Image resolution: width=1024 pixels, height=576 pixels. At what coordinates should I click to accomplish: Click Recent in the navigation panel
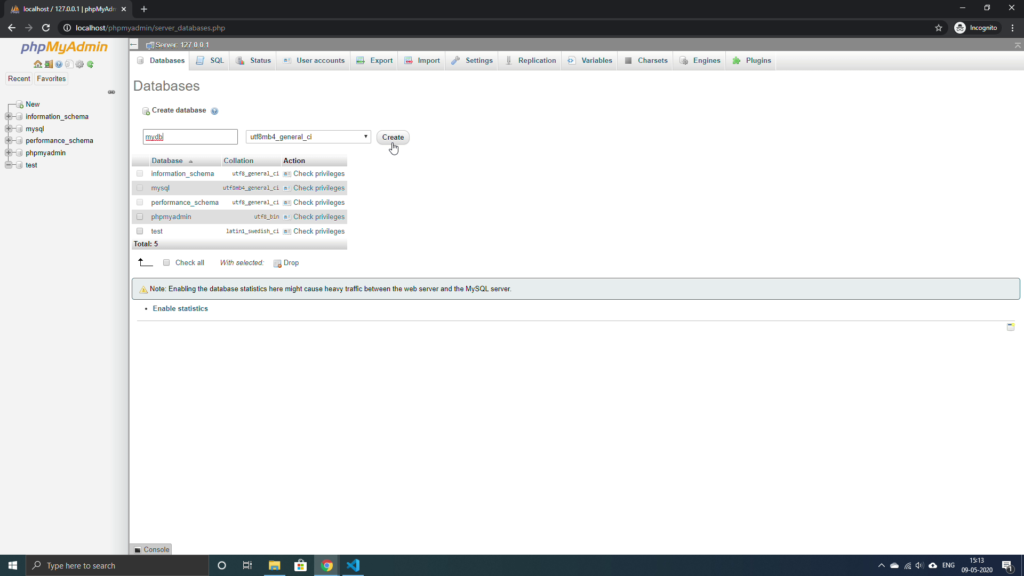tap(19, 78)
